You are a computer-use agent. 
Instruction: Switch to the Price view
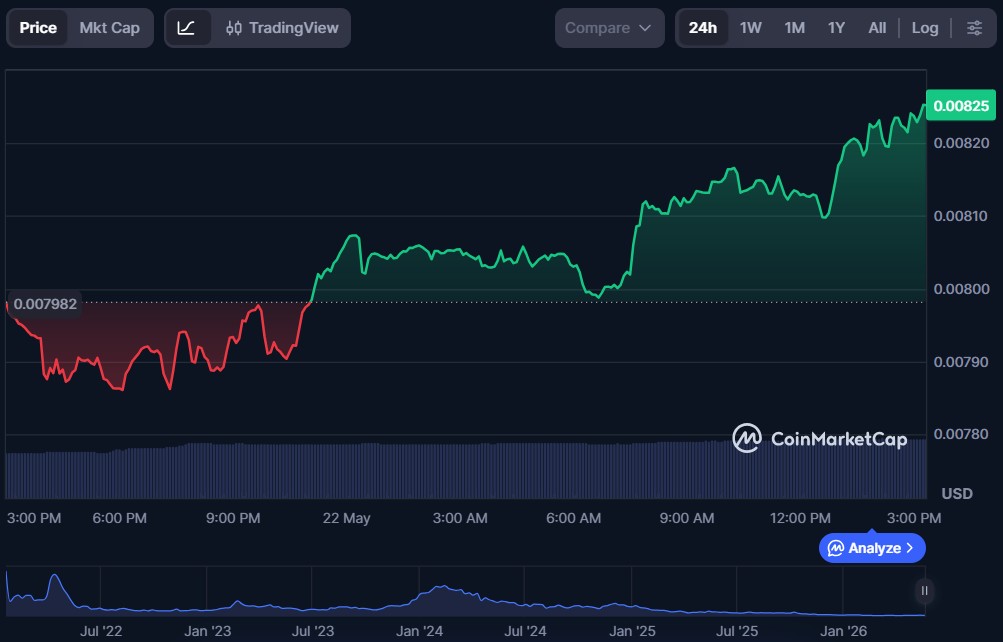tap(38, 28)
